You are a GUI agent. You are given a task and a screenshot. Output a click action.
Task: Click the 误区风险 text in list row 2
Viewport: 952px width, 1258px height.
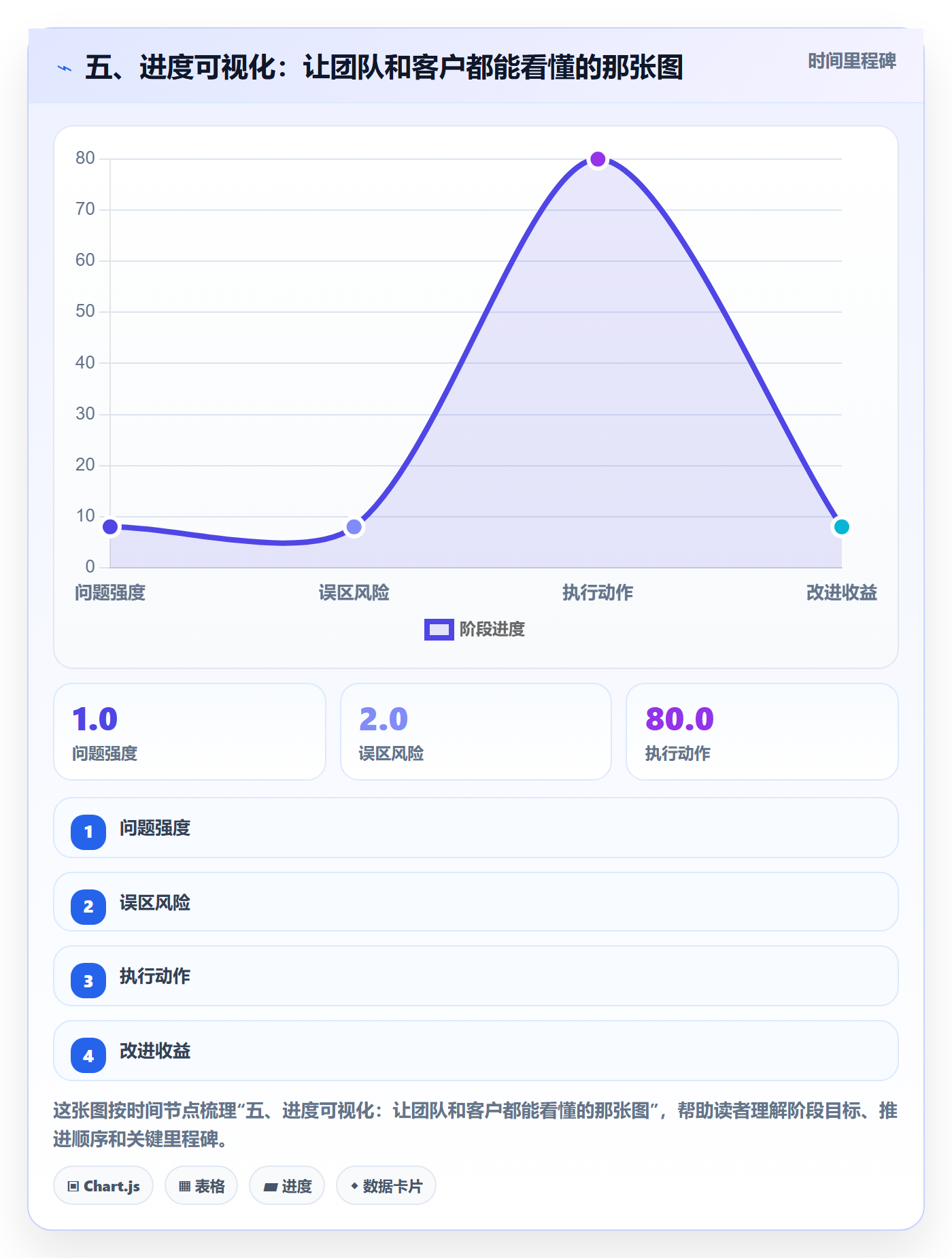pos(155,903)
